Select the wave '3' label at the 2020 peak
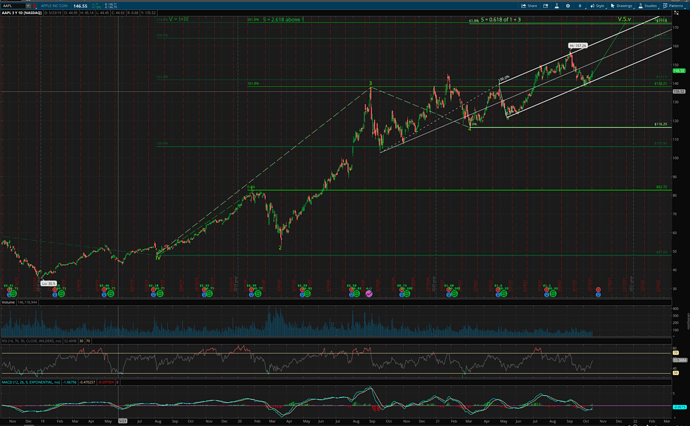Screen dimensions: 690x426 click(x=371, y=83)
